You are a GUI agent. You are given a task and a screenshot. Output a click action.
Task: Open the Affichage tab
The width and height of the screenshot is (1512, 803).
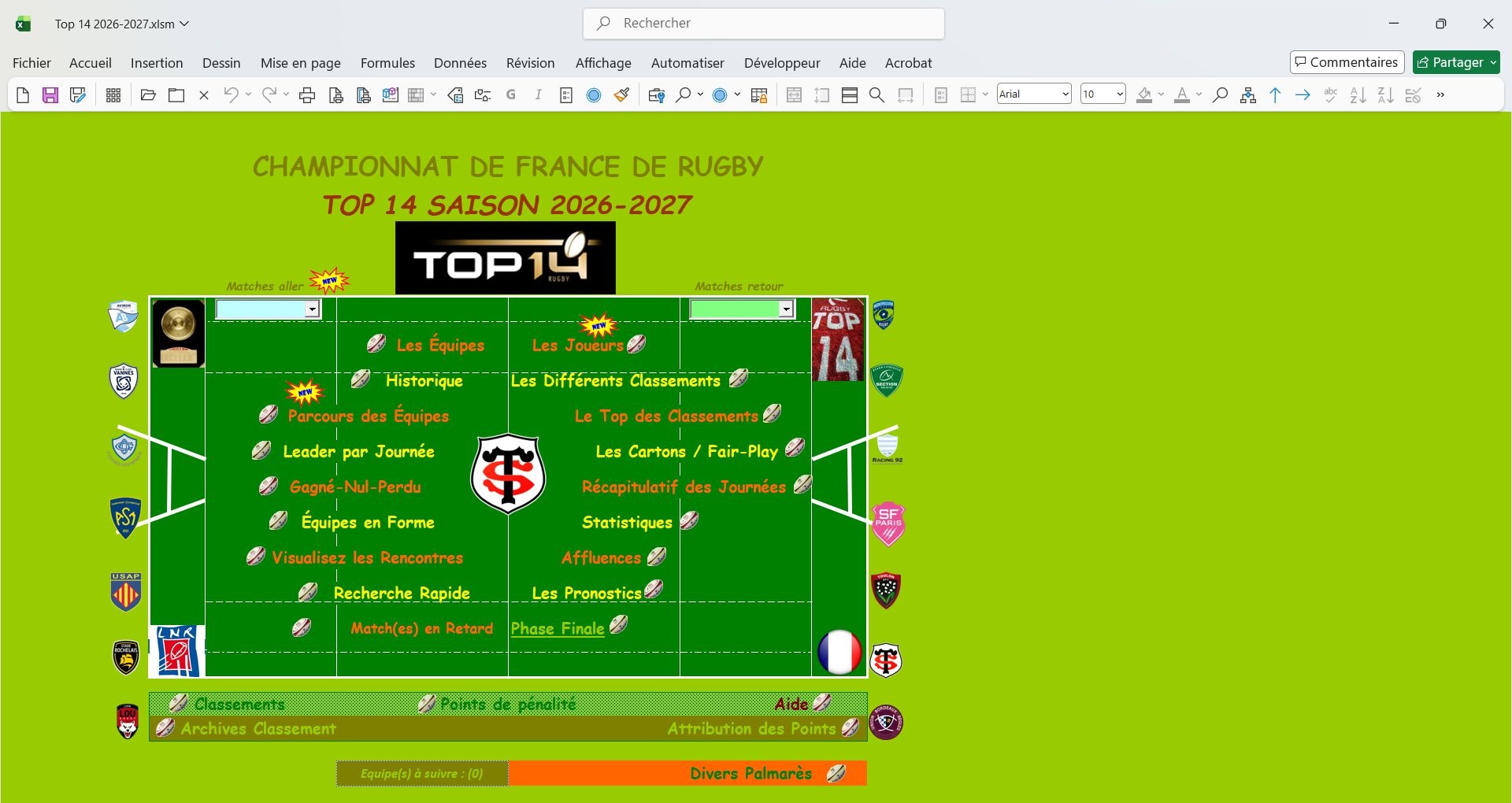603,63
